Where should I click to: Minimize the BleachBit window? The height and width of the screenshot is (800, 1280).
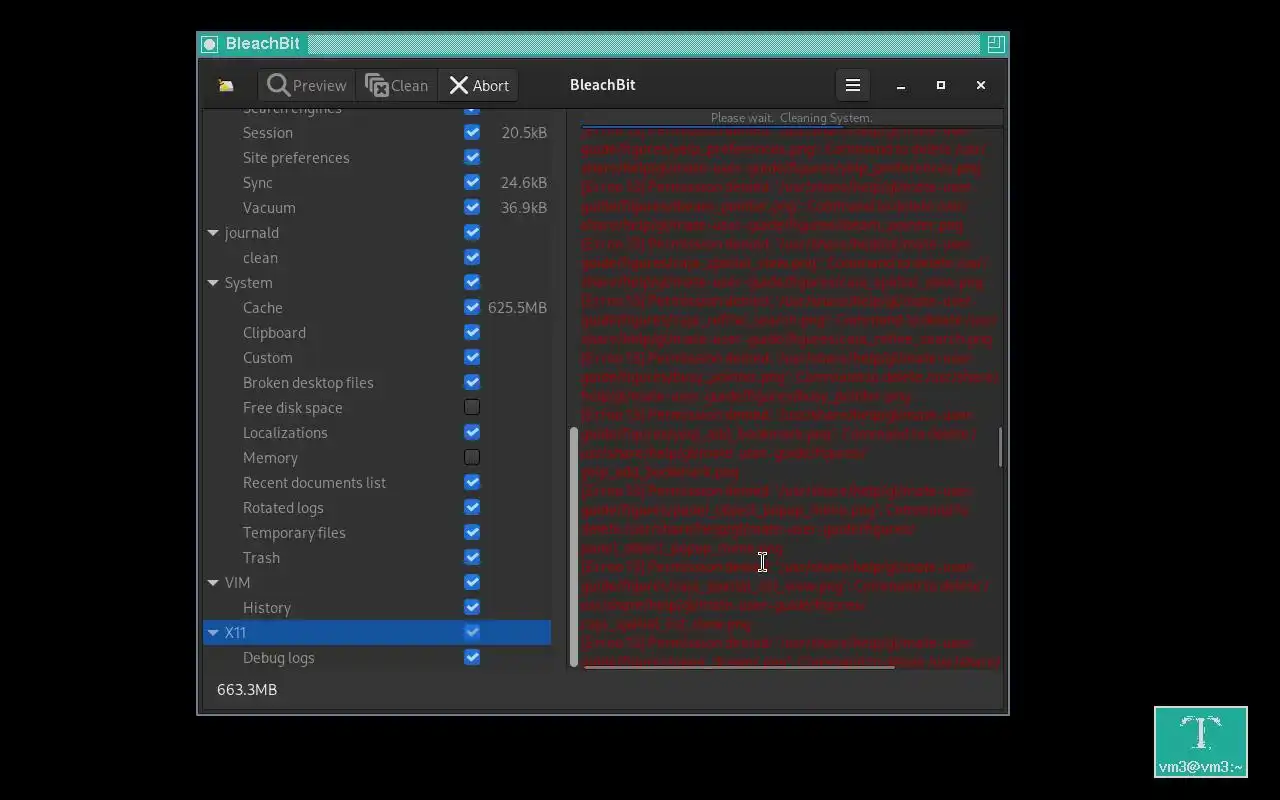pos(901,86)
